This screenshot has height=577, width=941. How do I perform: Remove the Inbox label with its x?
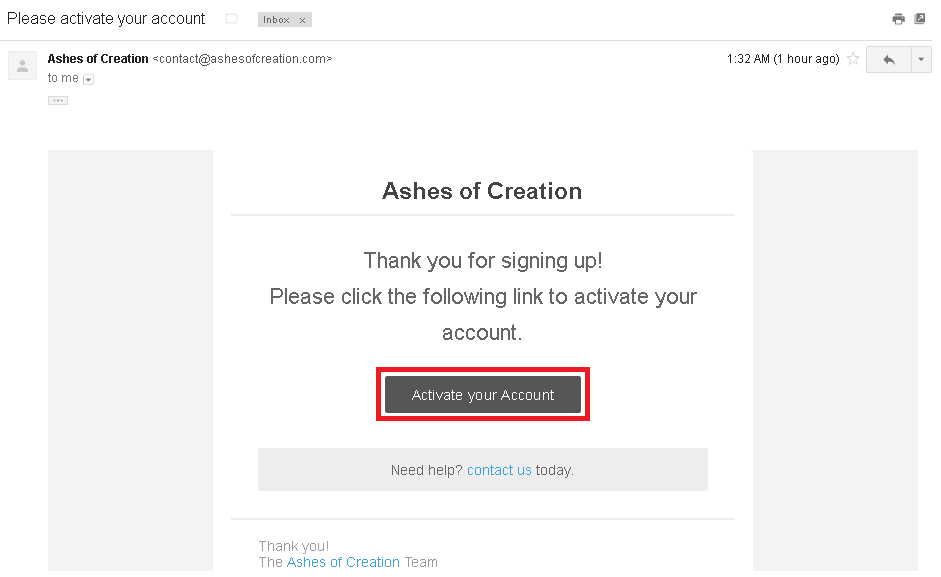(x=302, y=20)
